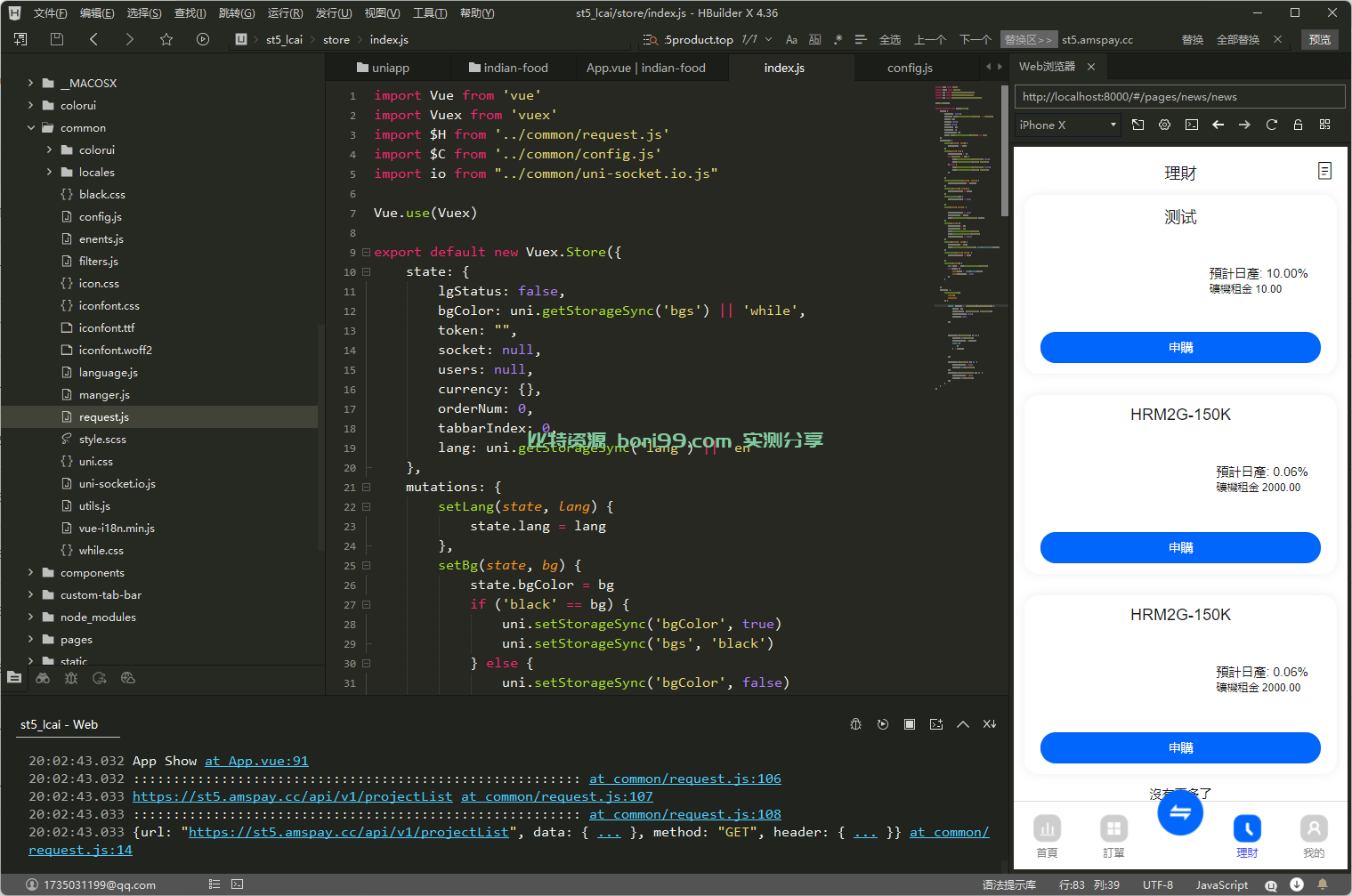
Task: Click 下一个 next match button
Action: pos(976,40)
